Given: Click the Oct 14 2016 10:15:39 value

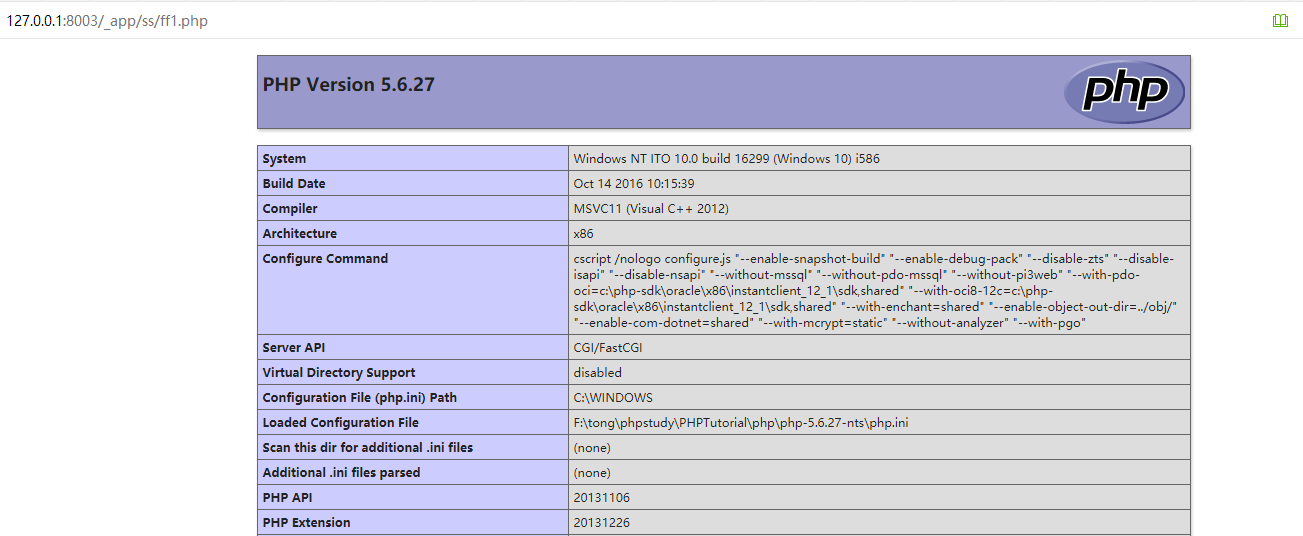Looking at the screenshot, I should click(x=634, y=184).
